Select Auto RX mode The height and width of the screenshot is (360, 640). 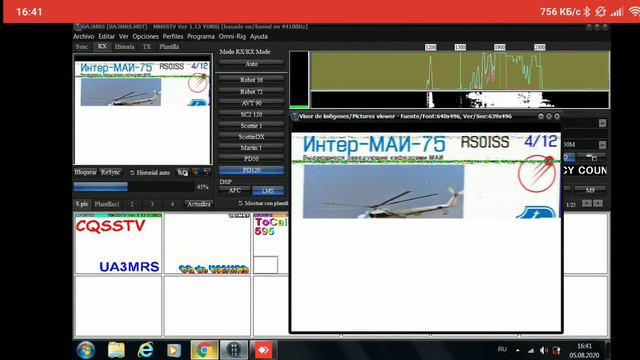(x=251, y=64)
